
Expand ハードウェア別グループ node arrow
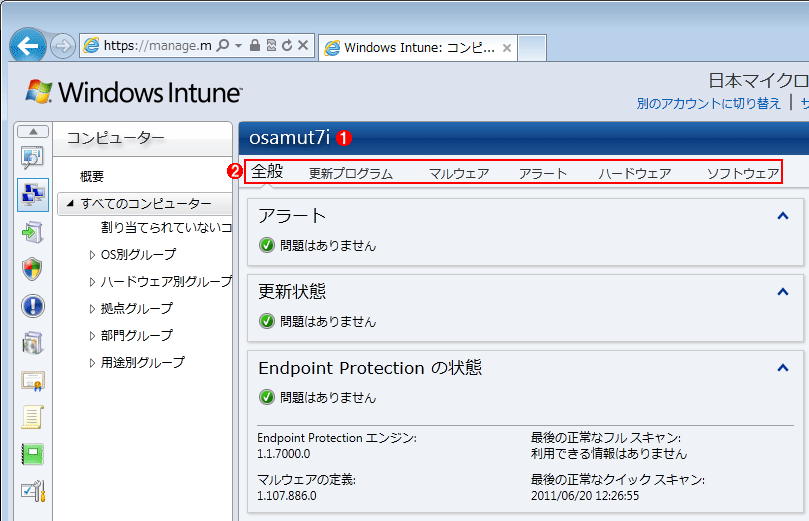[x=92, y=282]
